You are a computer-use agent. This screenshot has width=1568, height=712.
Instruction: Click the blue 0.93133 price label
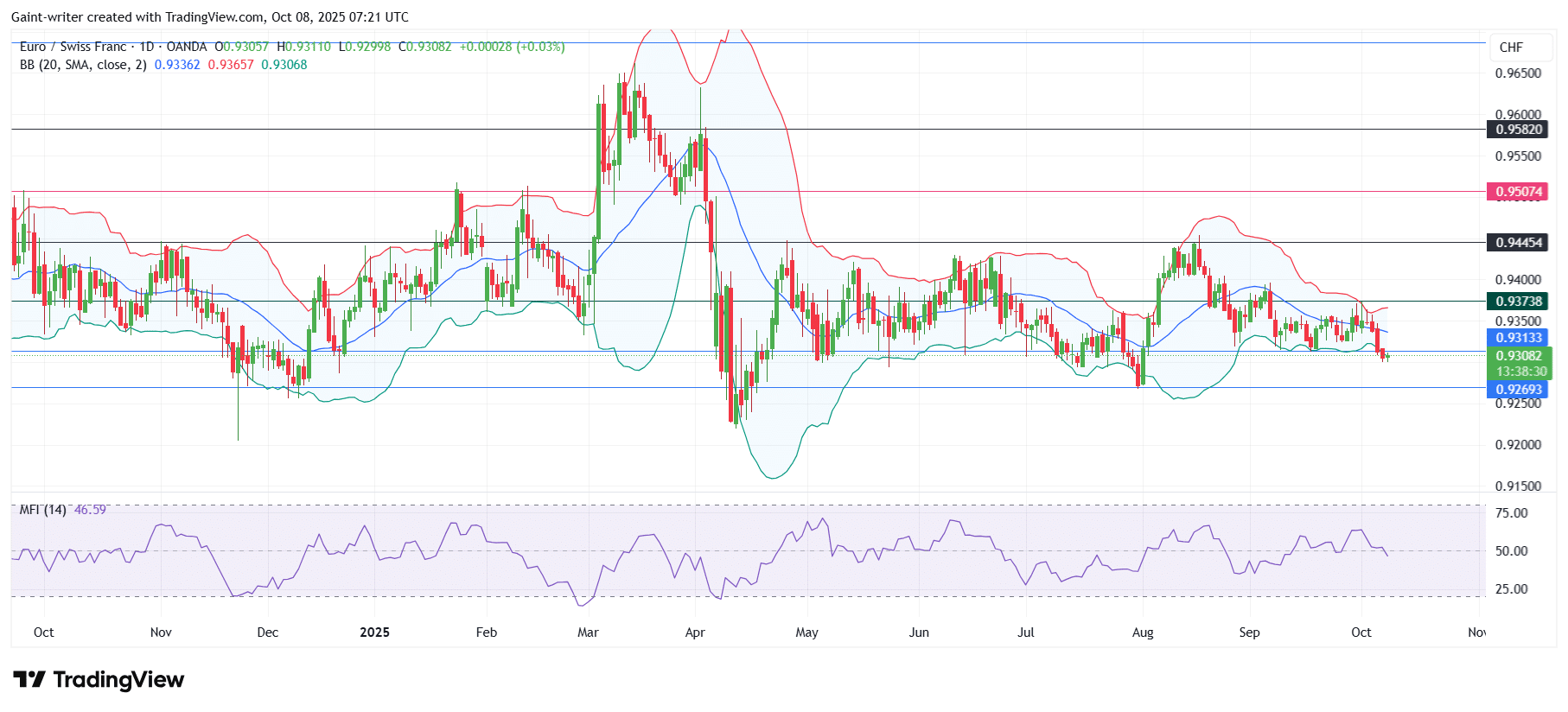click(1519, 338)
